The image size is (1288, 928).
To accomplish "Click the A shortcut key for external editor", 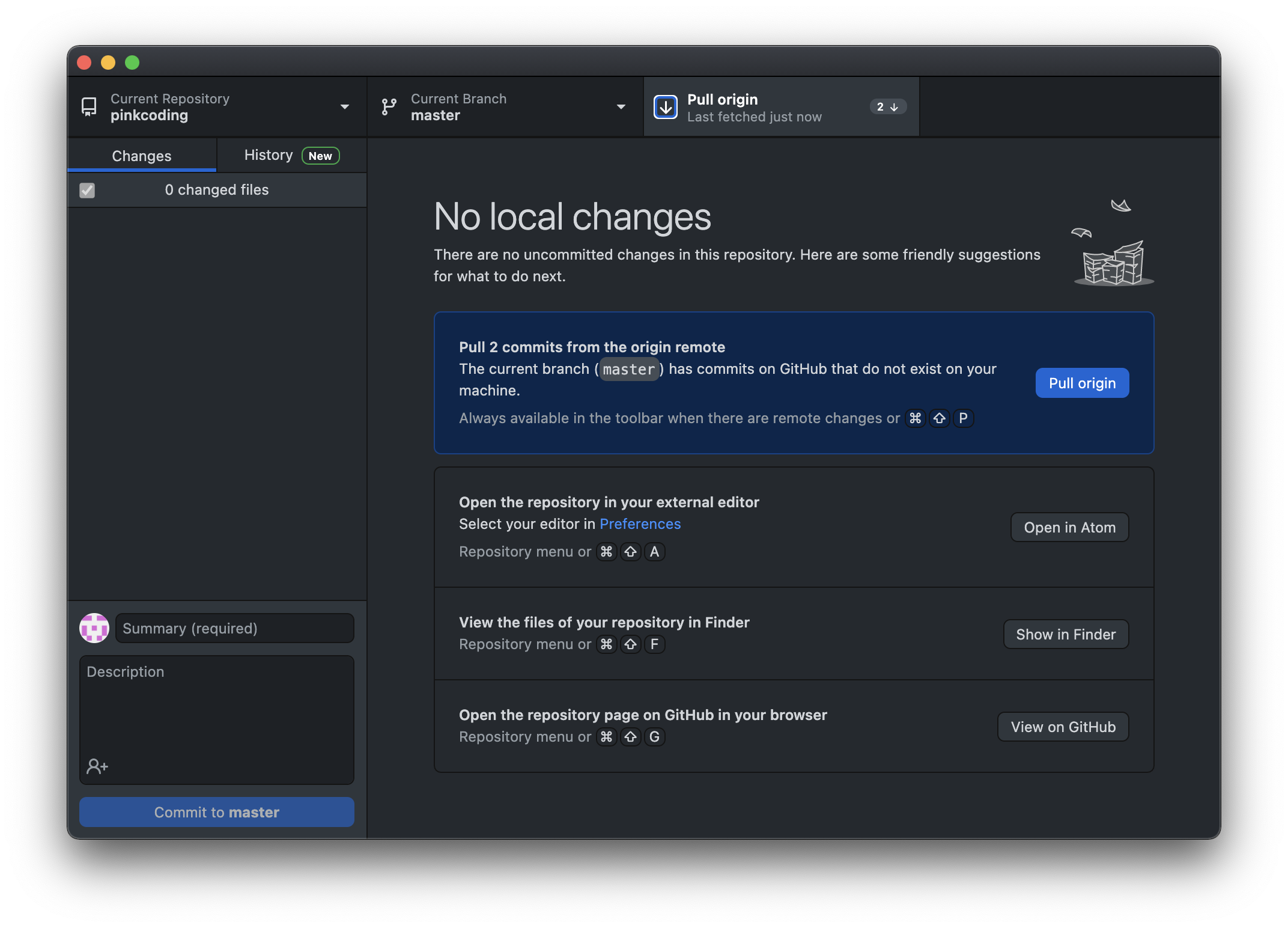I will [x=654, y=552].
